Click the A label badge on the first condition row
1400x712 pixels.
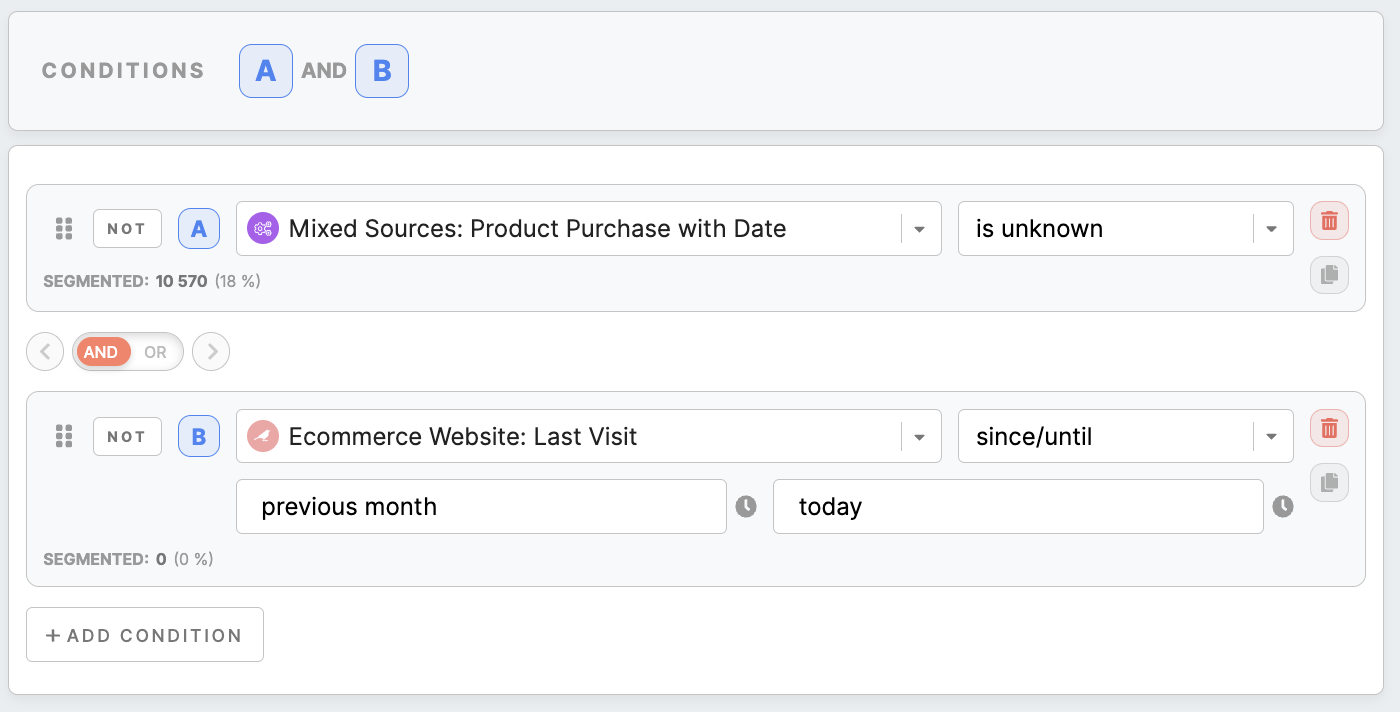(x=199, y=229)
